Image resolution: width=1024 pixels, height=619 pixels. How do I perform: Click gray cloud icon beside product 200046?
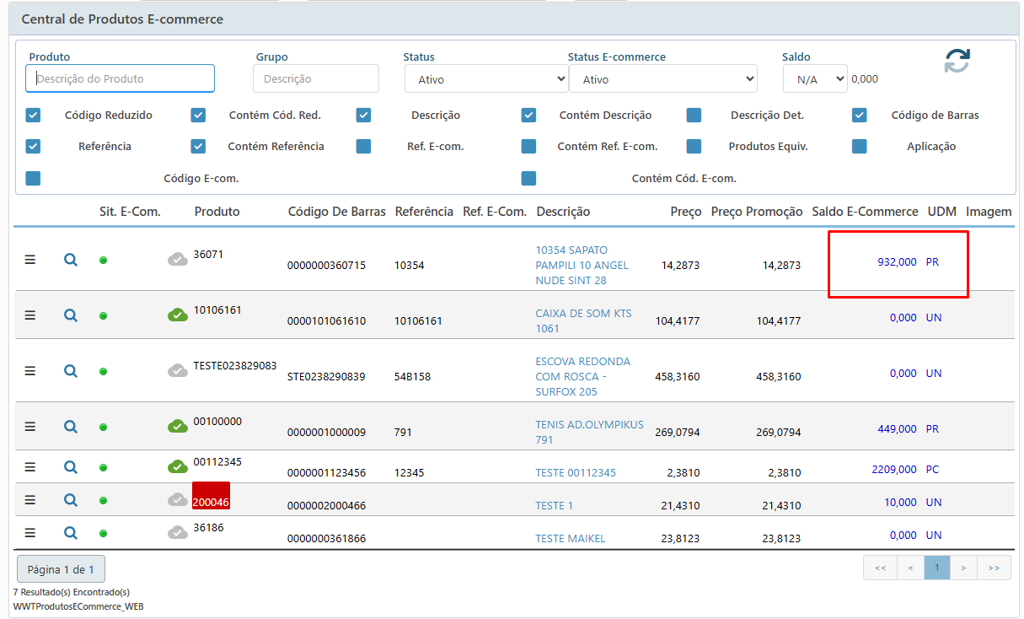pyautogui.click(x=177, y=500)
